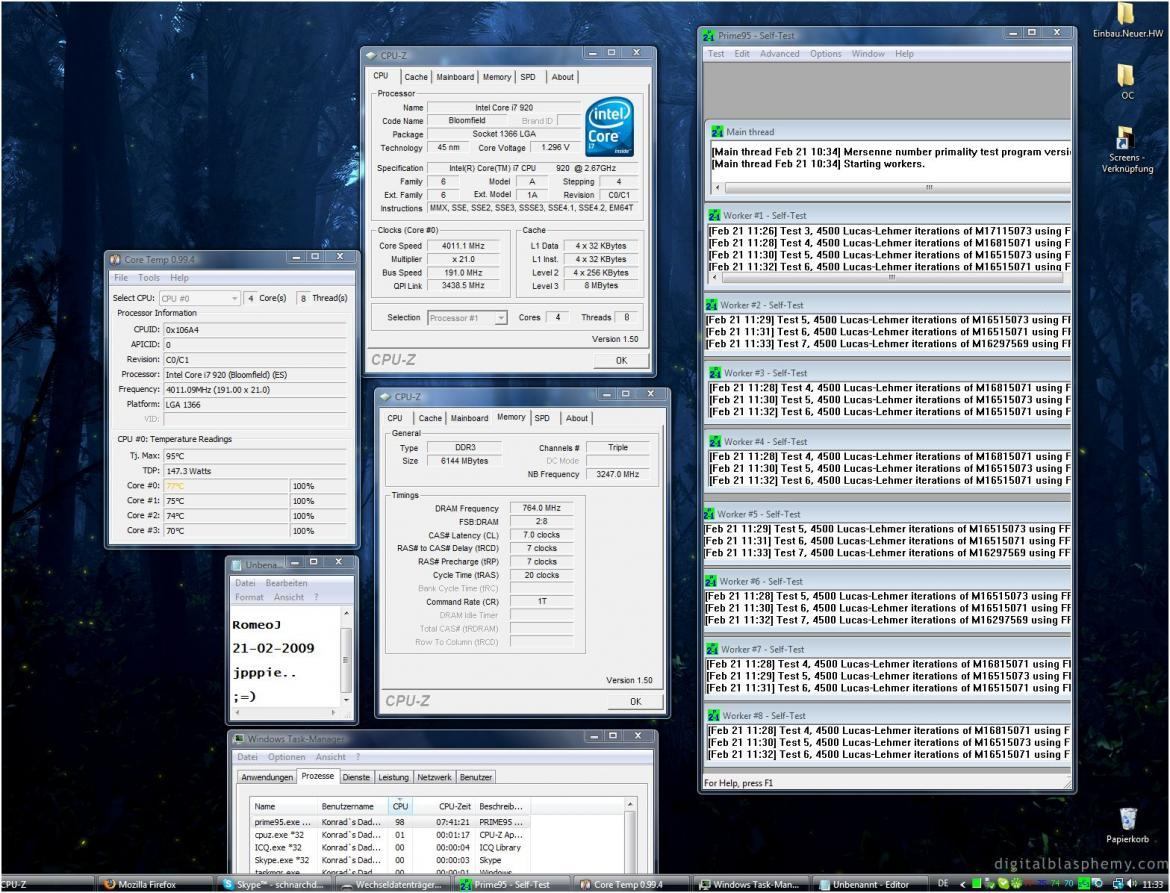
Task: Switch to Cache tab in the CPU-Z window showing Processor details
Action: click(416, 77)
